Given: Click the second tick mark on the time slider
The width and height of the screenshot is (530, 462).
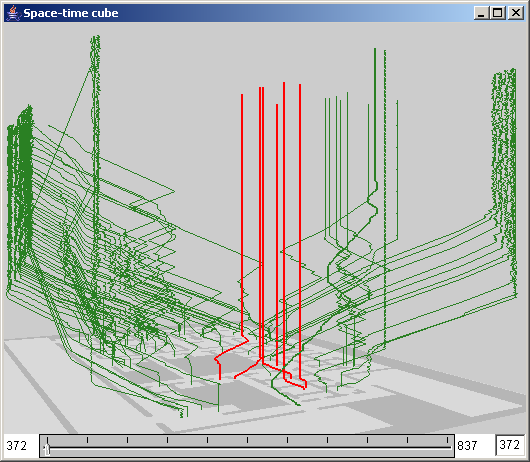Looking at the screenshot, I should point(88,440).
